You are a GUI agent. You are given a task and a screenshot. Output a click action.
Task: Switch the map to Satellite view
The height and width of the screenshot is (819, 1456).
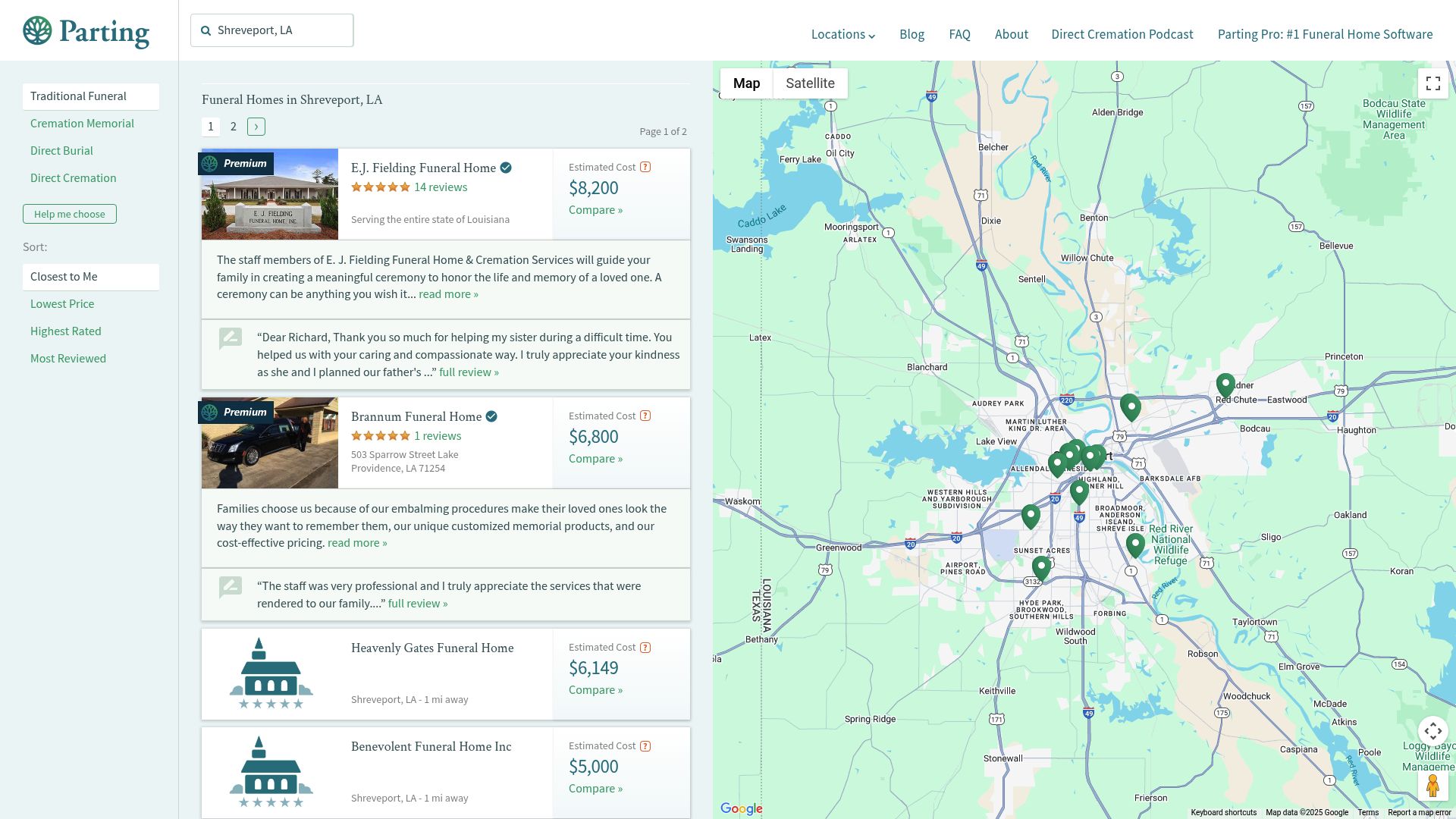click(811, 83)
